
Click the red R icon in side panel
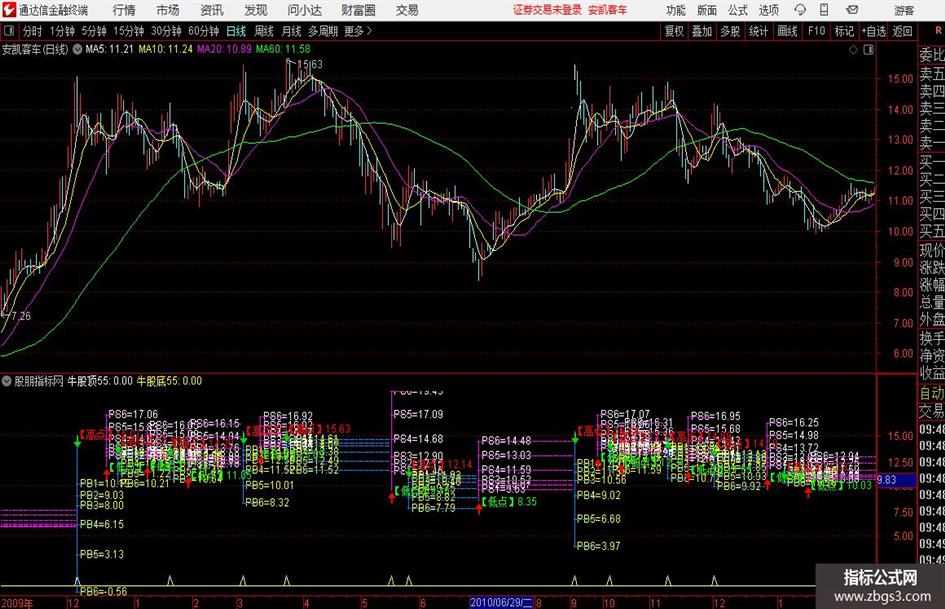(938, 31)
